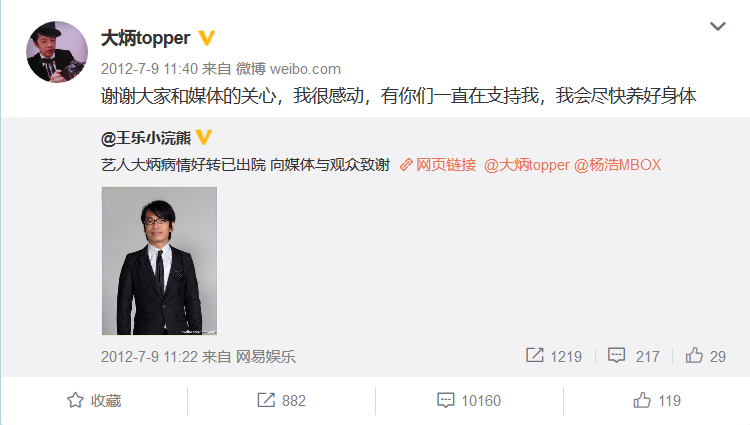Click the @杨浩MBOX mention
750x425 pixels.
pyautogui.click(x=617, y=165)
